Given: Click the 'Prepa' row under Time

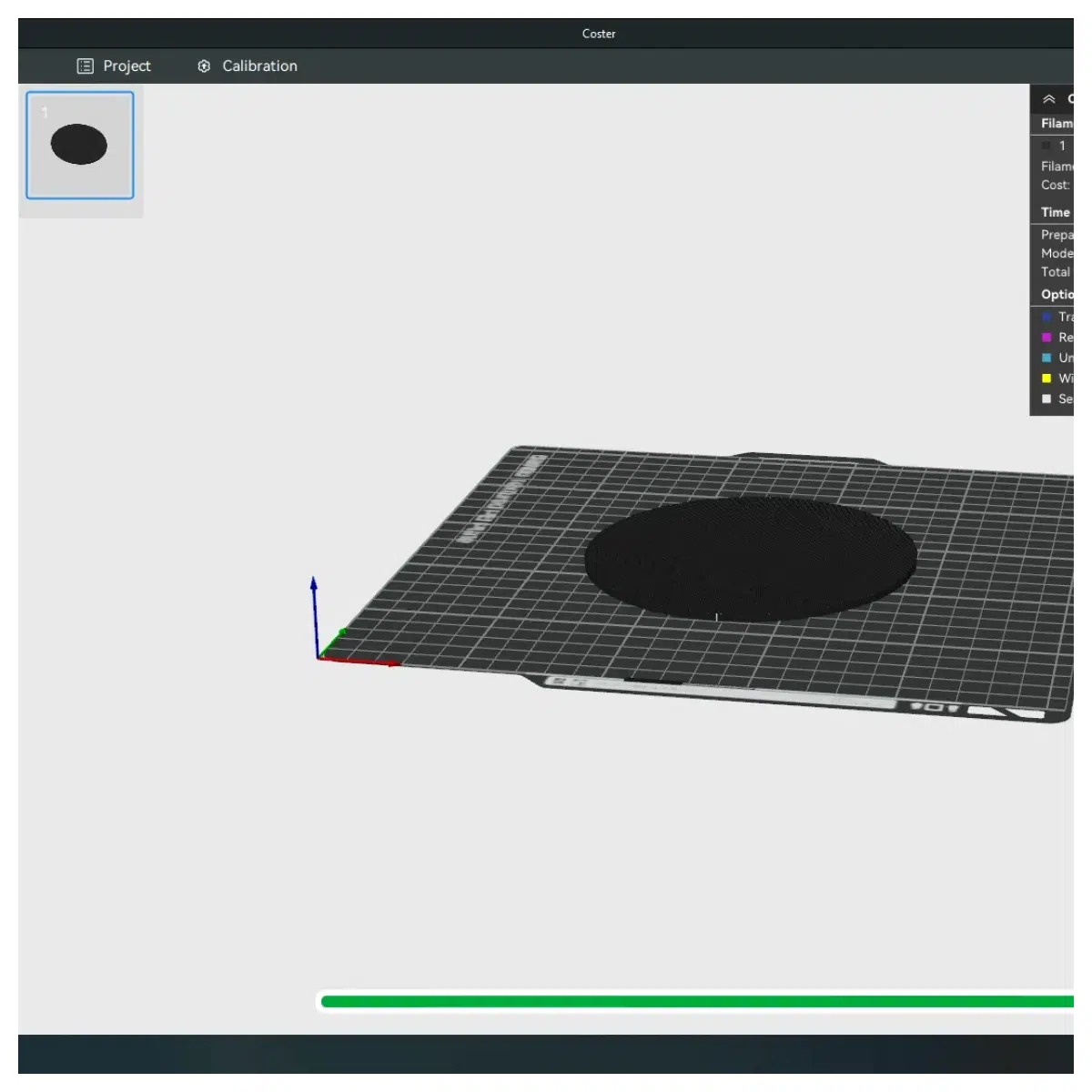Looking at the screenshot, I should (x=1057, y=235).
